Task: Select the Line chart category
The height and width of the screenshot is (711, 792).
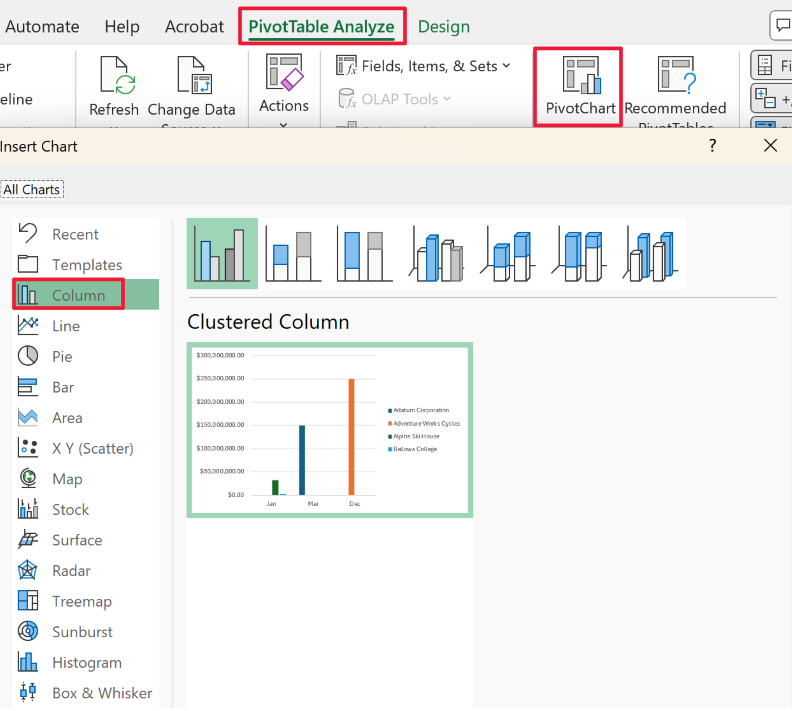Action: coord(86,326)
